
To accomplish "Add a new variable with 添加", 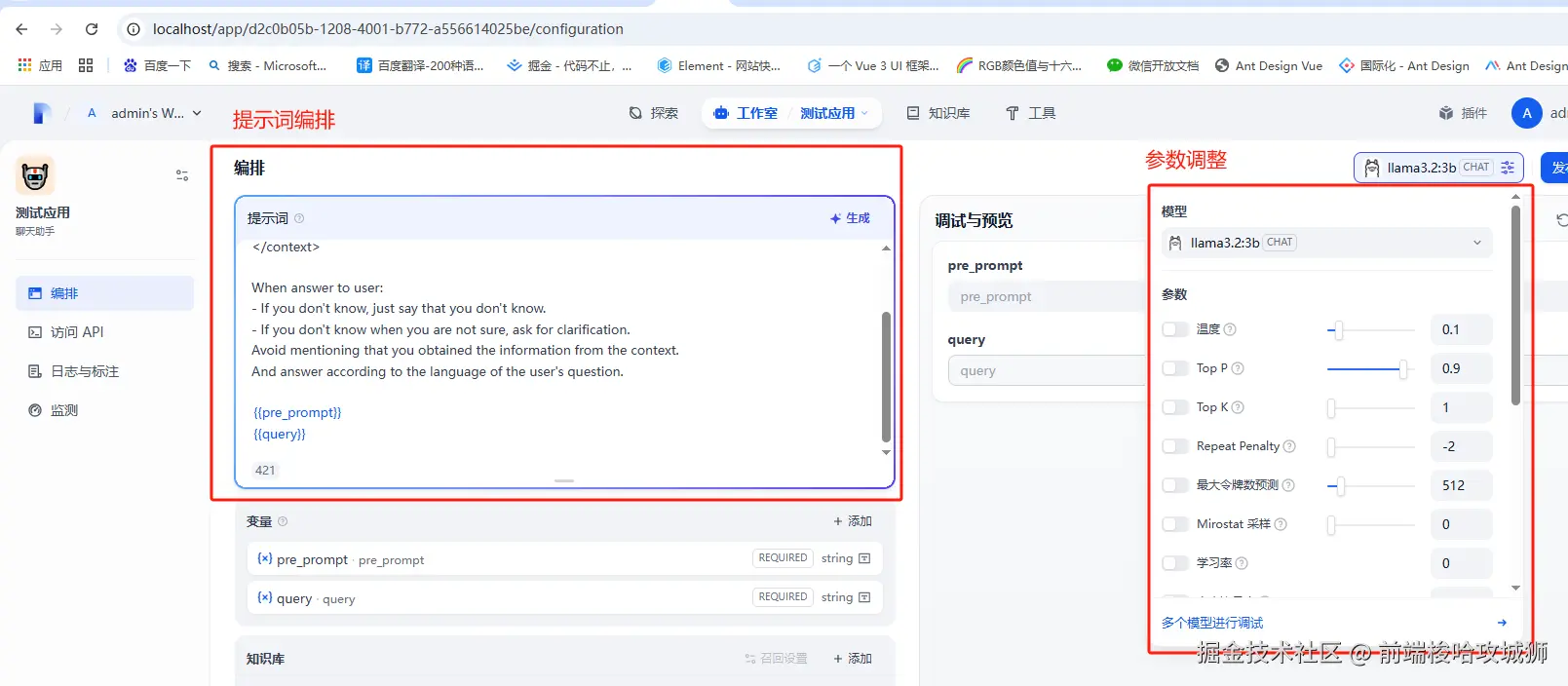I will point(853,521).
